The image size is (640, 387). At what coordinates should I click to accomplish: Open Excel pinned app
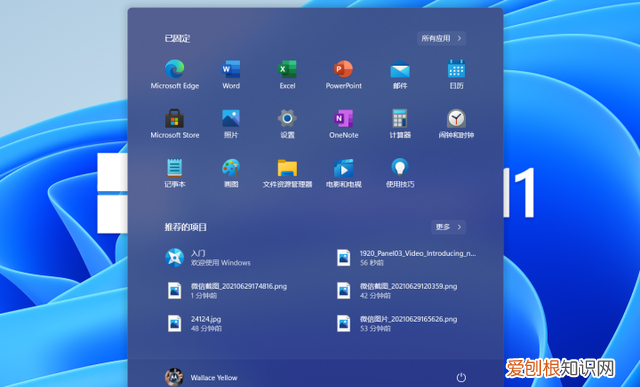[287, 74]
